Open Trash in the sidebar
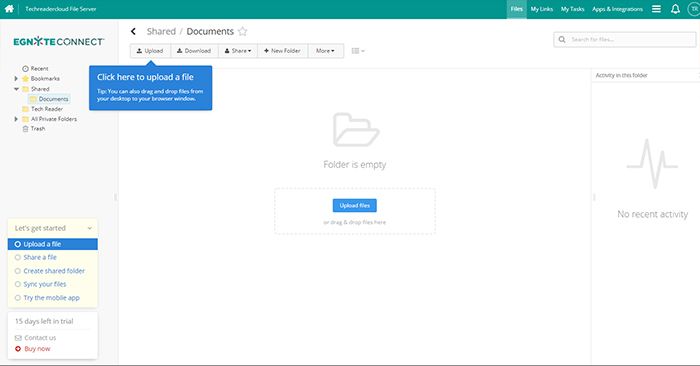The image size is (700, 366). (x=38, y=129)
